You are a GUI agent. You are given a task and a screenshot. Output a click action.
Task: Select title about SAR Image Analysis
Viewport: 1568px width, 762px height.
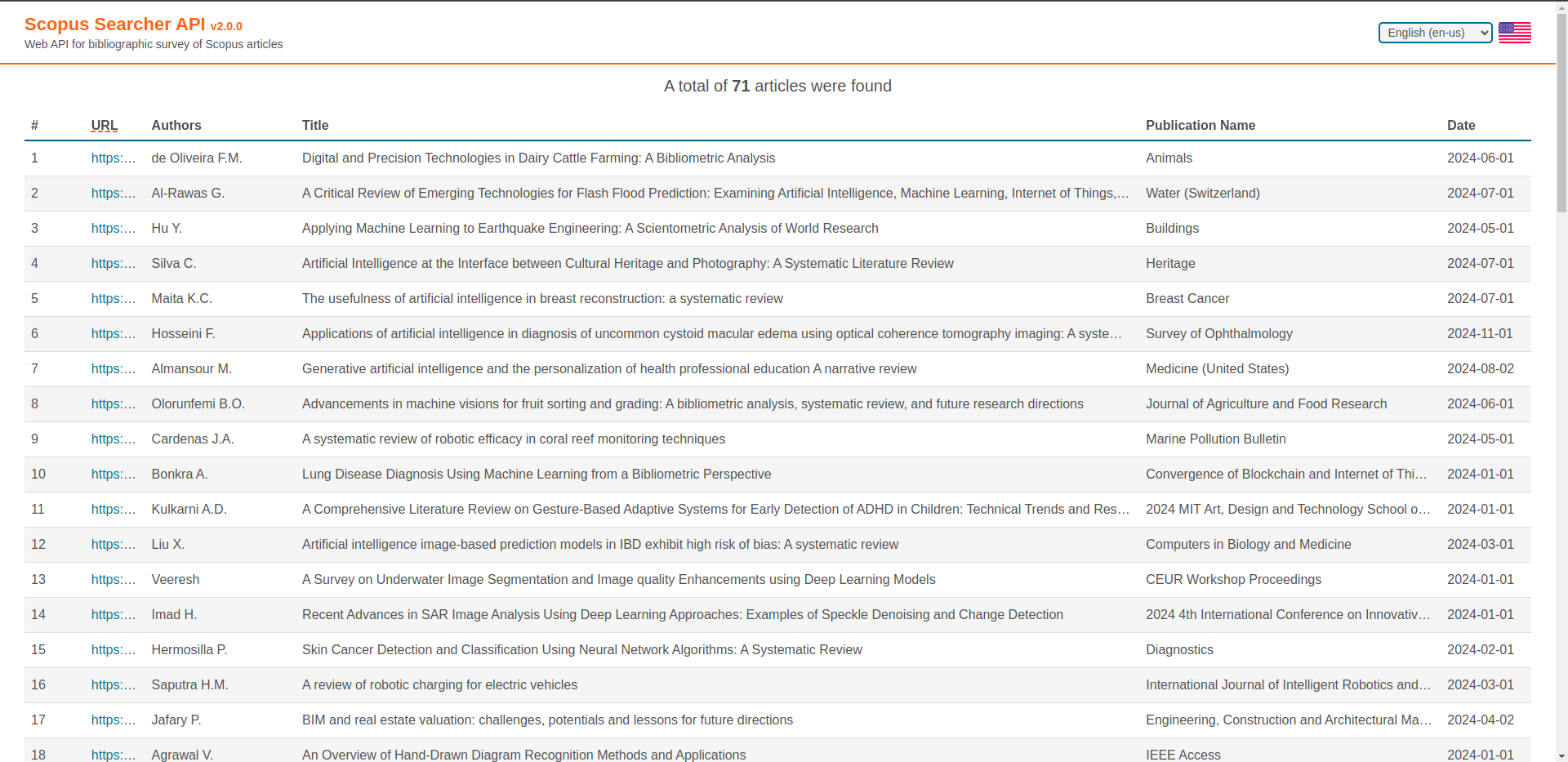pos(683,614)
